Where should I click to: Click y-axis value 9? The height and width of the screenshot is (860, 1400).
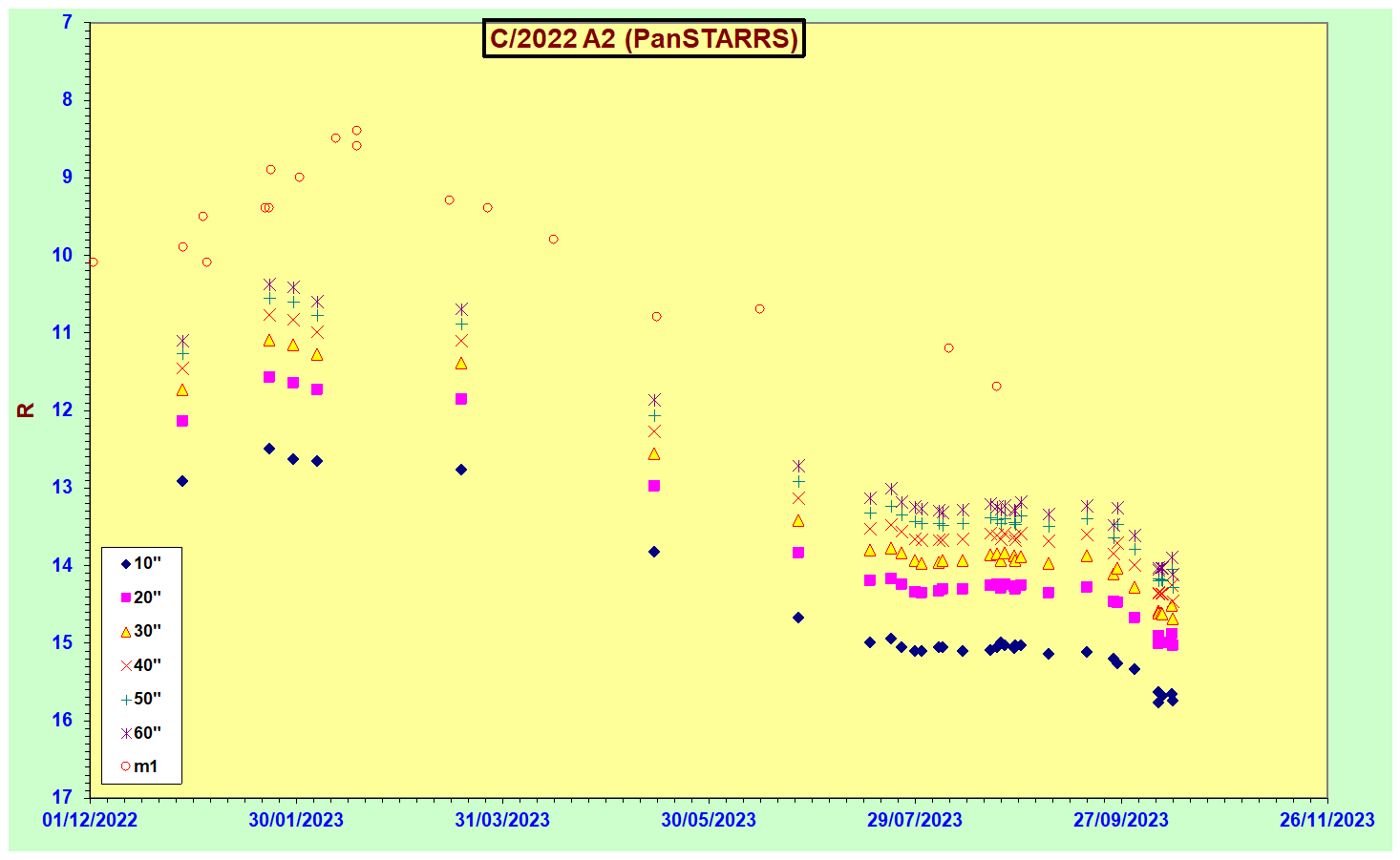(67, 177)
